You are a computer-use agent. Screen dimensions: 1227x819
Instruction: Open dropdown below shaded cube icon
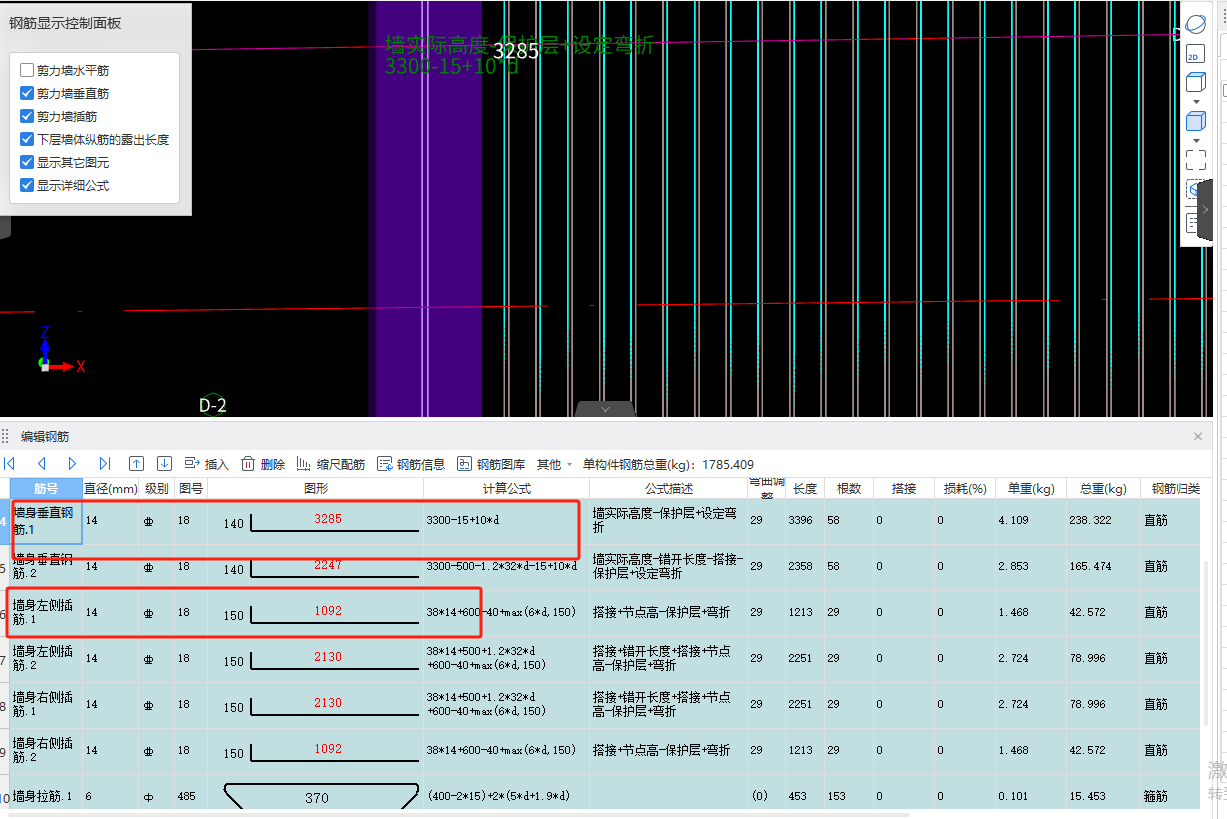click(1196, 141)
